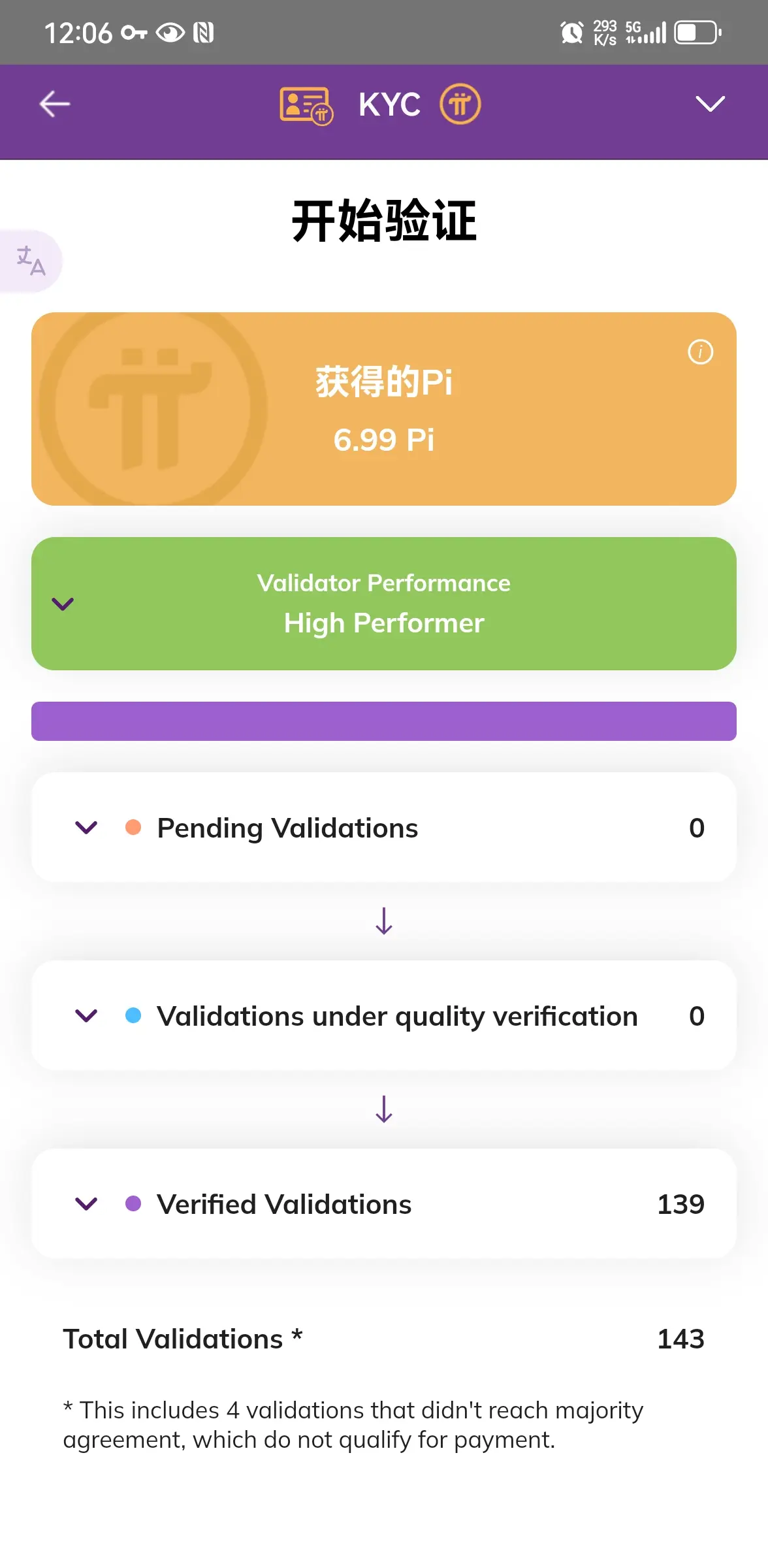Tap the back arrow in KYC header
Image resolution: width=768 pixels, height=1568 pixels.
click(55, 104)
